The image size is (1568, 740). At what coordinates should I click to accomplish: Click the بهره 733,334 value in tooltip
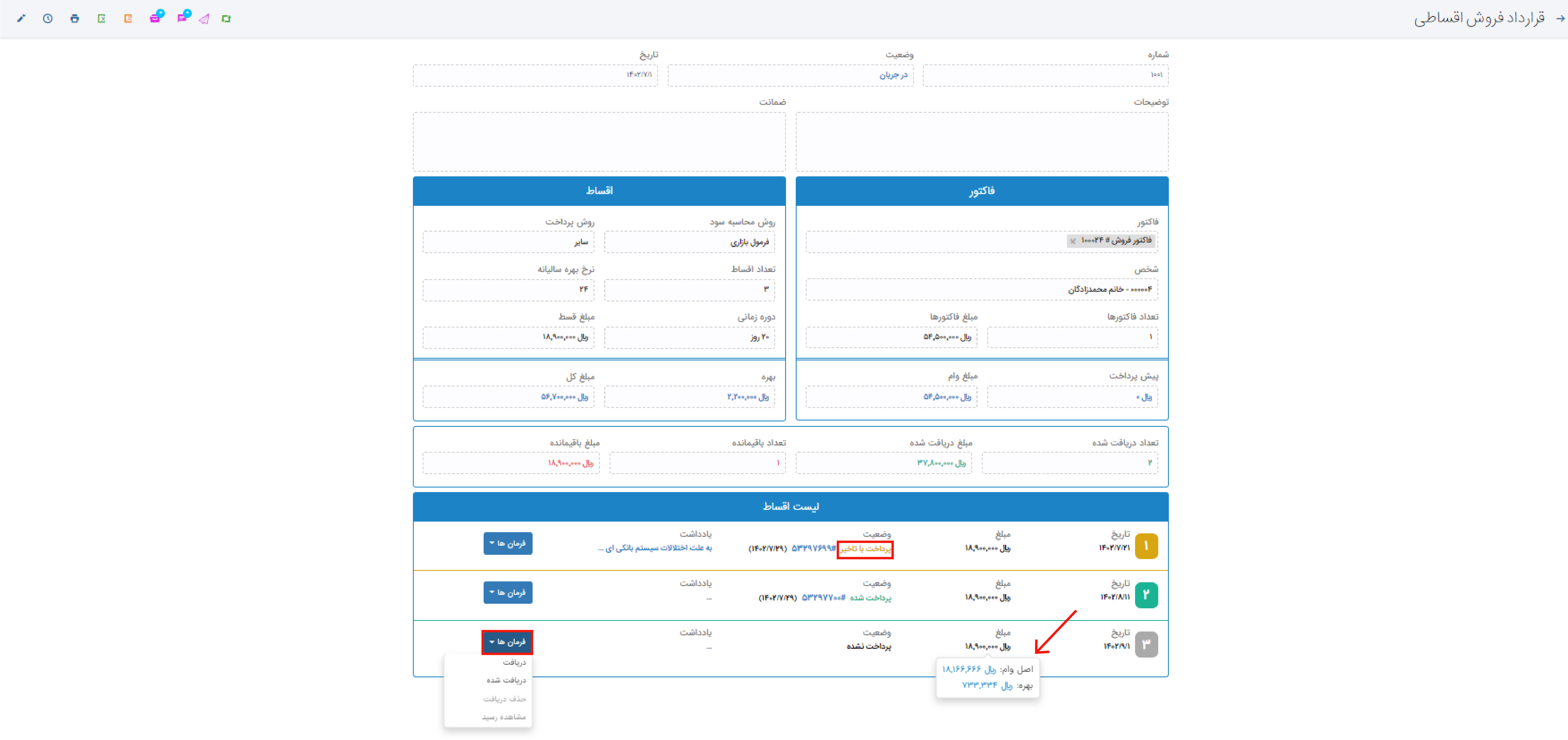pos(987,685)
